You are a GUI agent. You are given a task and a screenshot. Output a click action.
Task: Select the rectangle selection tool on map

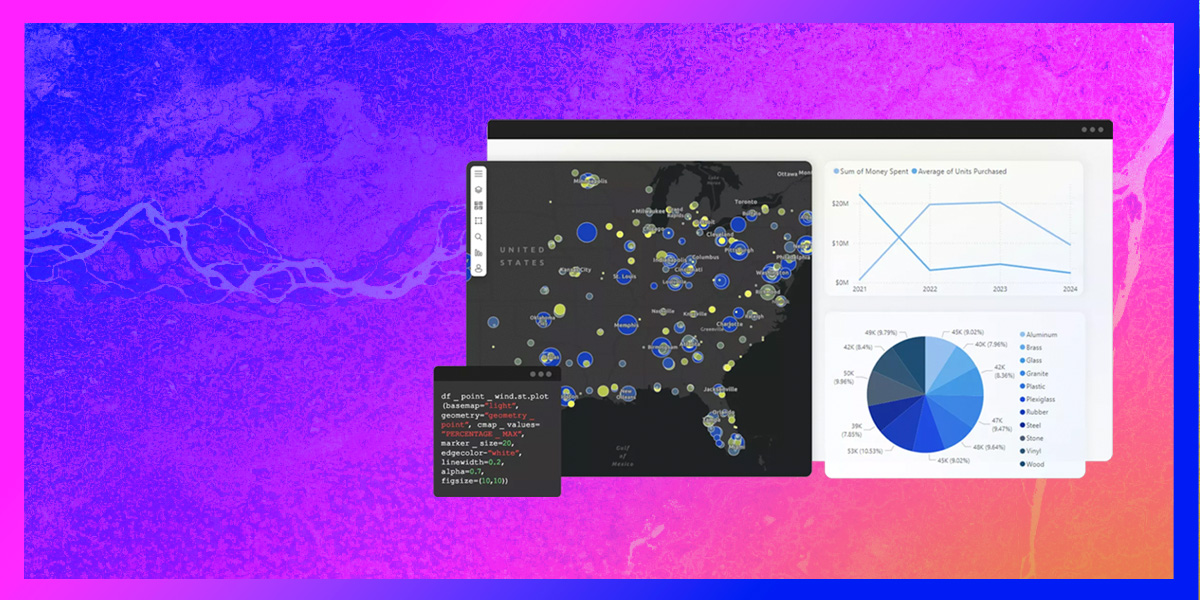coord(479,221)
